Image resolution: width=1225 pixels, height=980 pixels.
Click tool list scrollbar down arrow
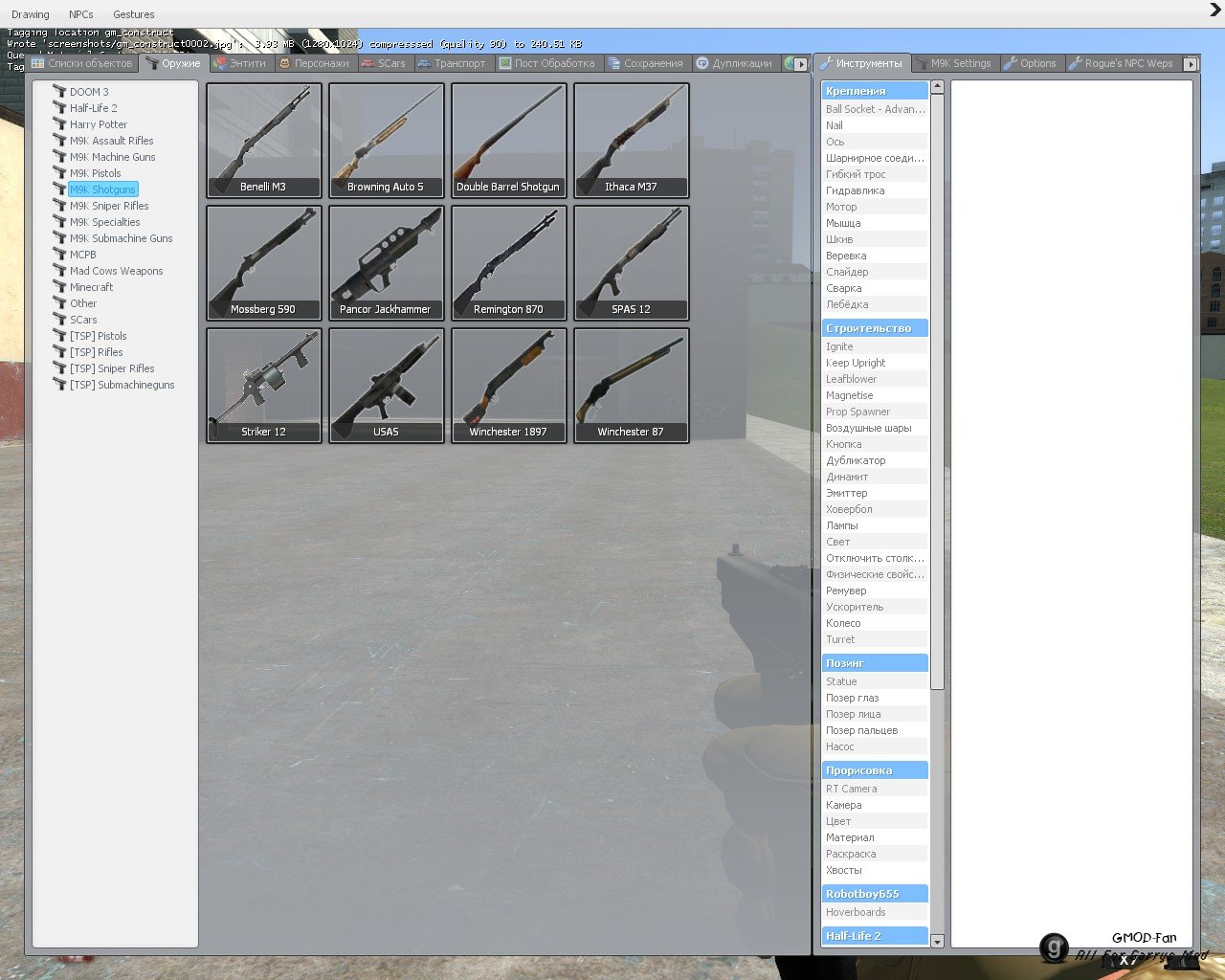(x=937, y=942)
